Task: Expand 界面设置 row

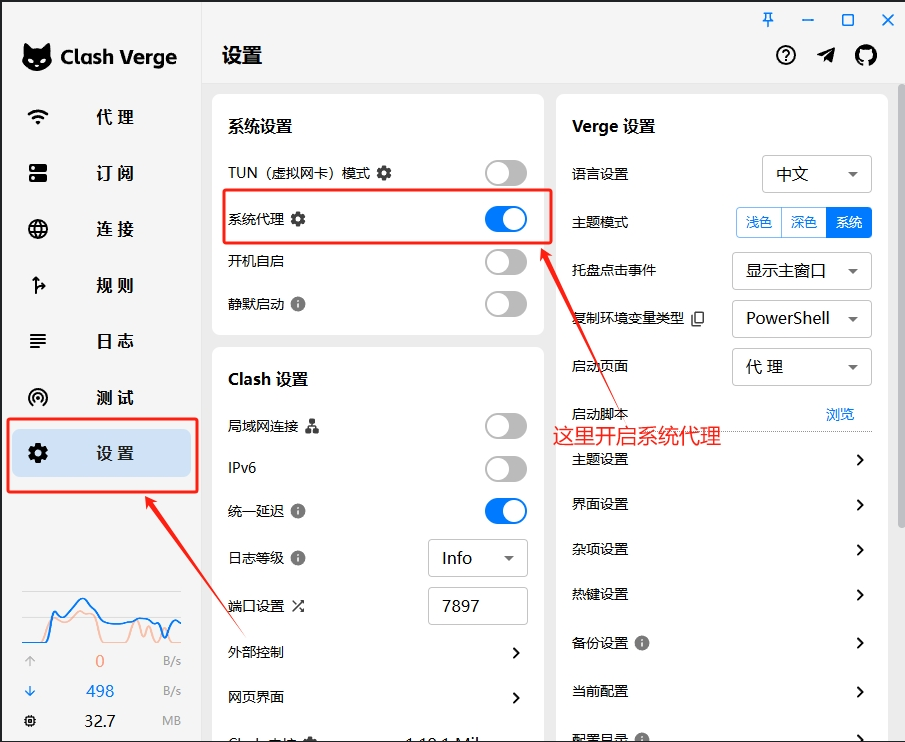Action: pyautogui.click(x=721, y=504)
